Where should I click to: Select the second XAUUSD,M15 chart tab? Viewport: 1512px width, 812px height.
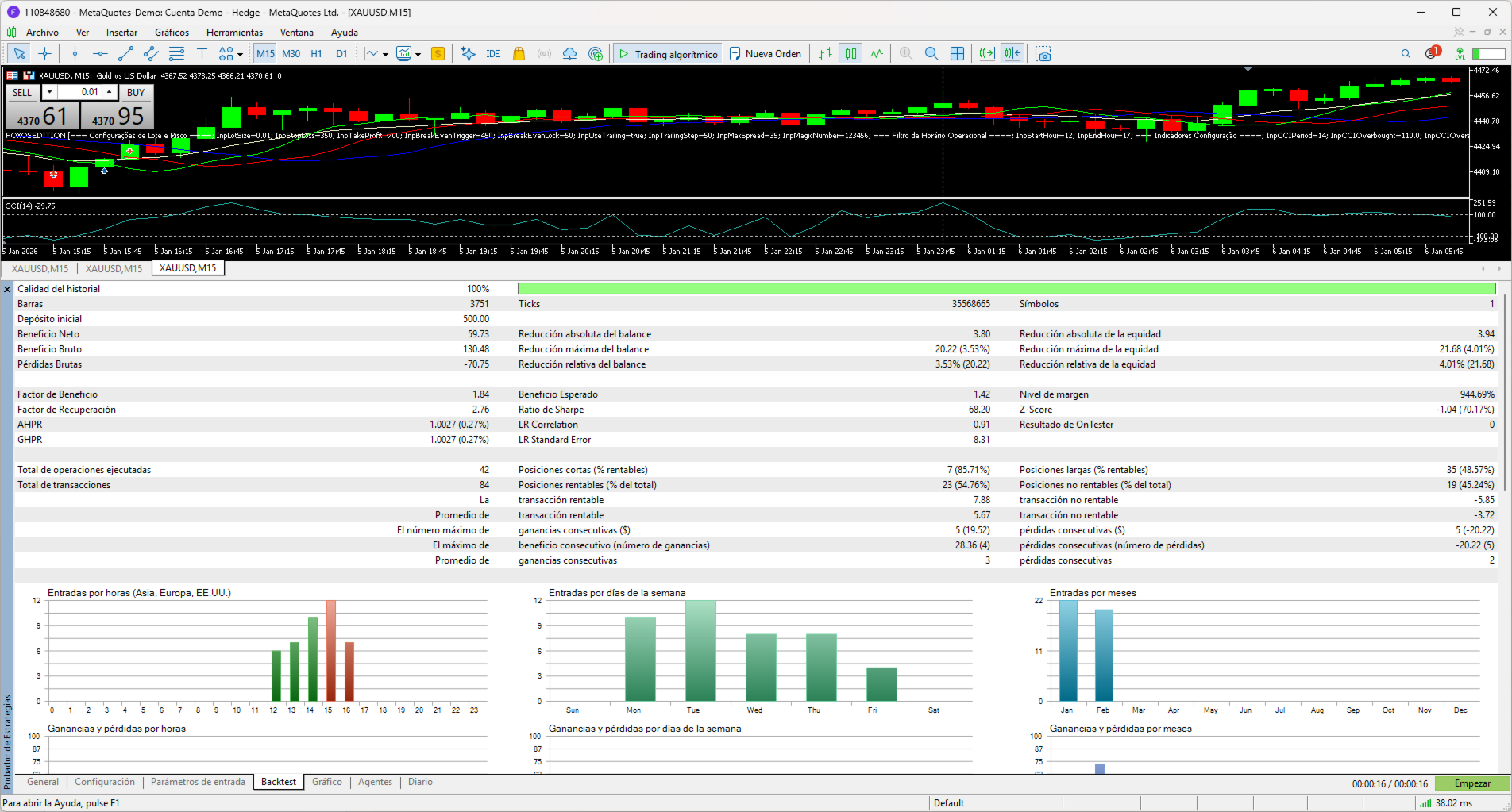pyautogui.click(x=114, y=268)
